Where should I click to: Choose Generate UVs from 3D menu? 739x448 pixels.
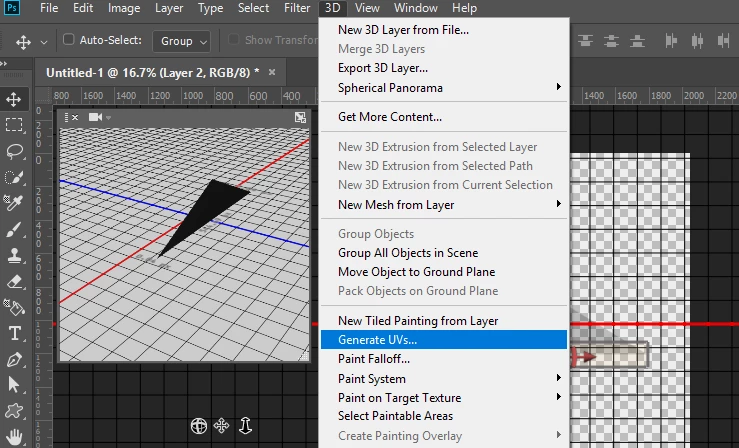[444, 340]
